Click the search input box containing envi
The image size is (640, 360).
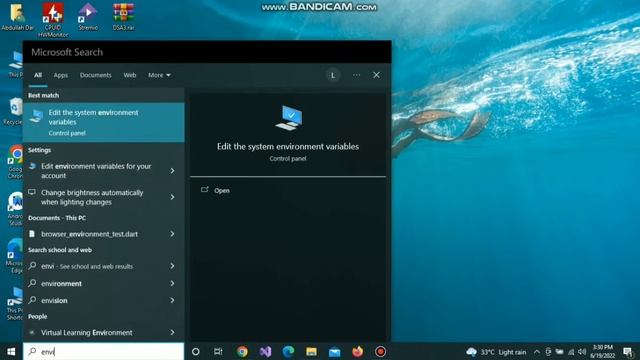(x=104, y=351)
